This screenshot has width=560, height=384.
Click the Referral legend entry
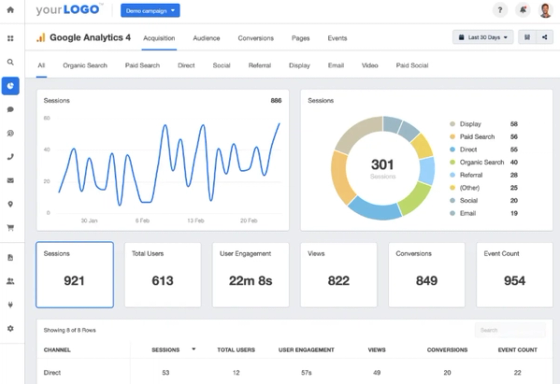click(x=483, y=175)
